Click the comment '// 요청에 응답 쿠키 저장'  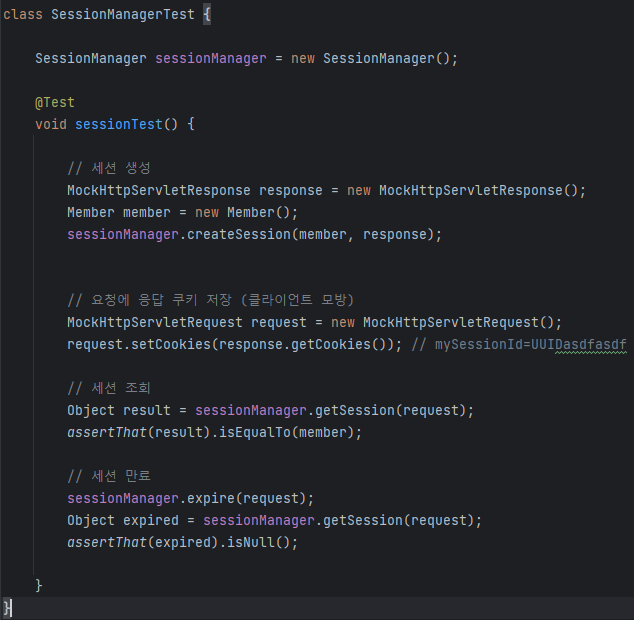149,300
